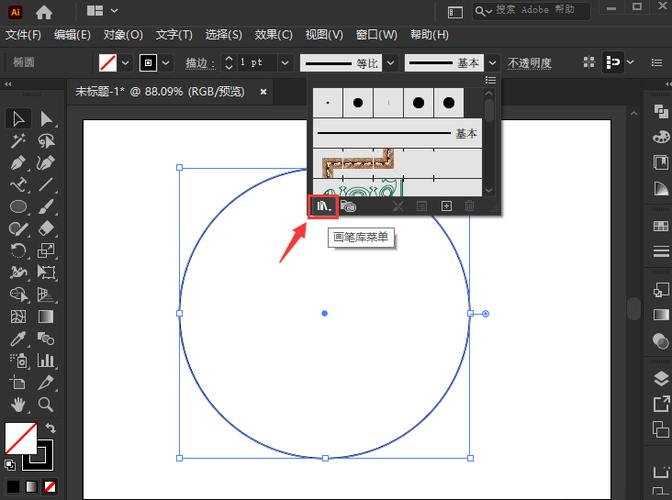Screen dimensions: 672x500
Task: Select the Magic Wand tool
Action: pos(18,141)
